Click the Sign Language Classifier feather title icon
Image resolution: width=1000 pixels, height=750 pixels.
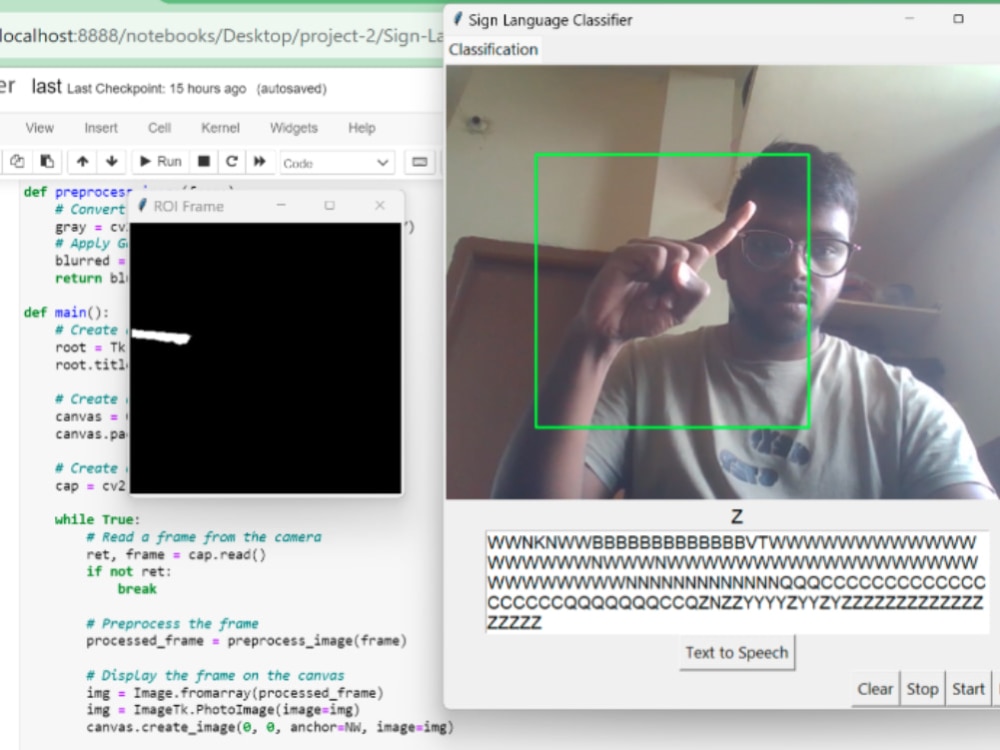coord(457,18)
